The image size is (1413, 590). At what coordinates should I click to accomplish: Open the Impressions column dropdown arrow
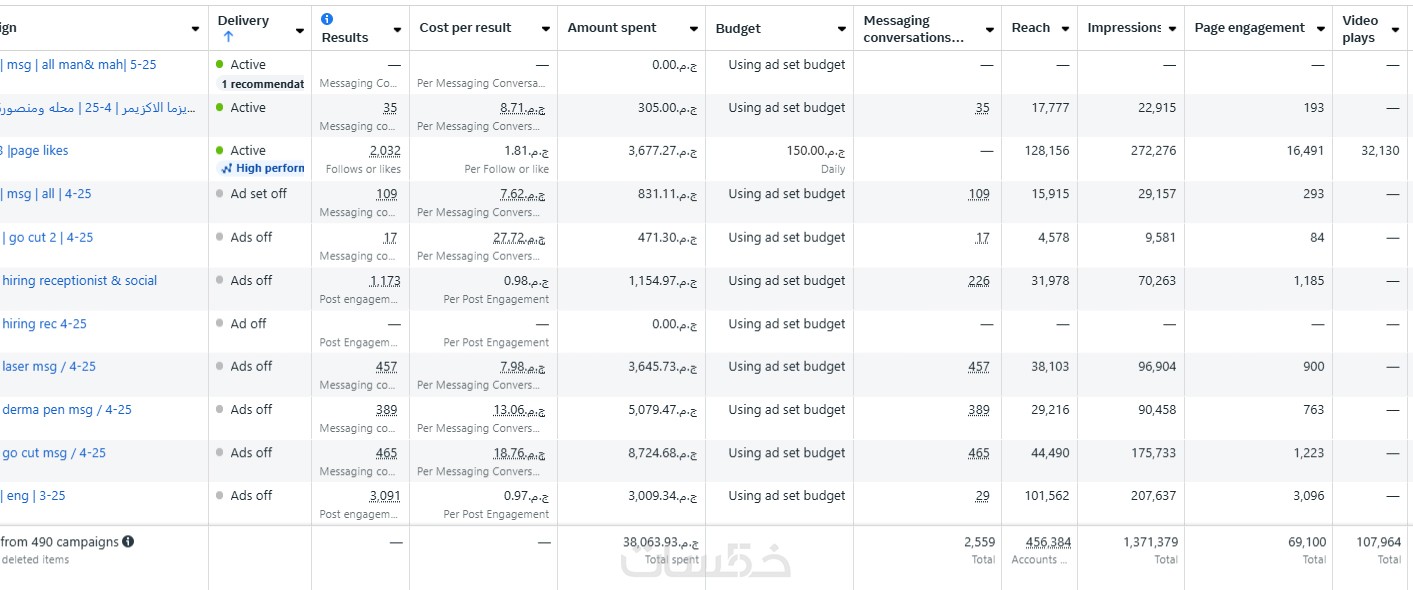pyautogui.click(x=1172, y=29)
